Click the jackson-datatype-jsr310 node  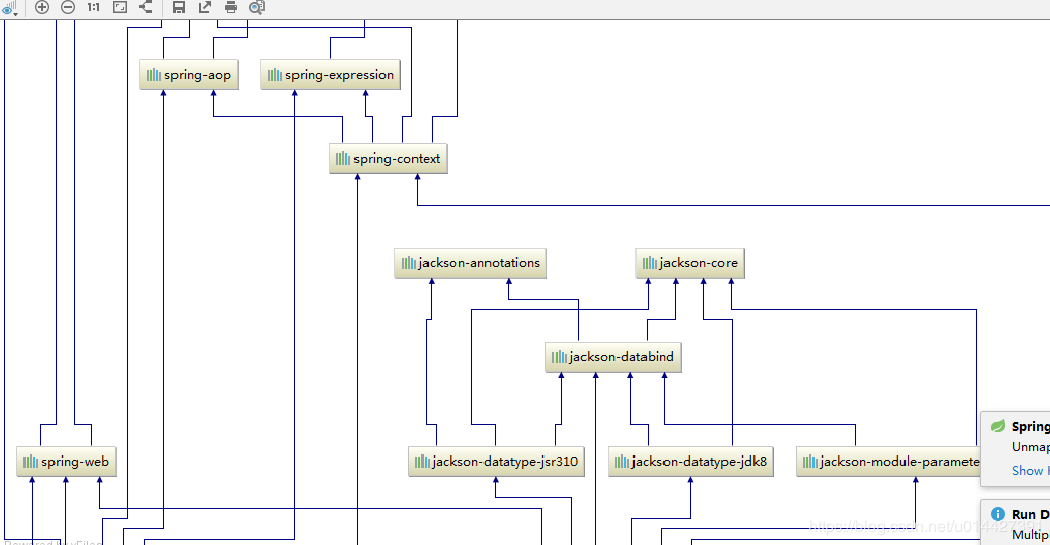pyautogui.click(x=496, y=462)
